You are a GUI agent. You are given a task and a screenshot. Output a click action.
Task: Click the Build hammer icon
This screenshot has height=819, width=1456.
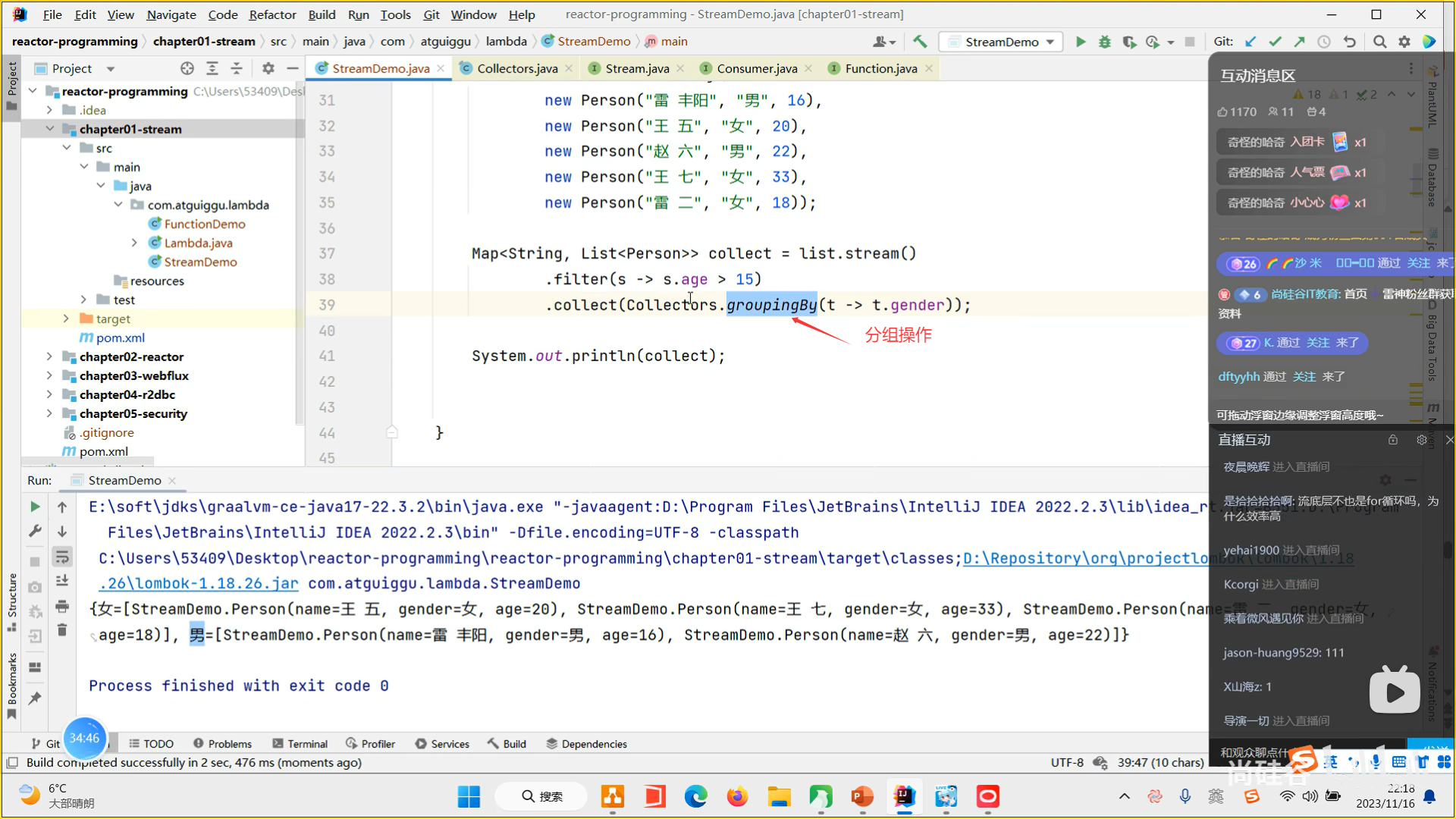coord(920,42)
